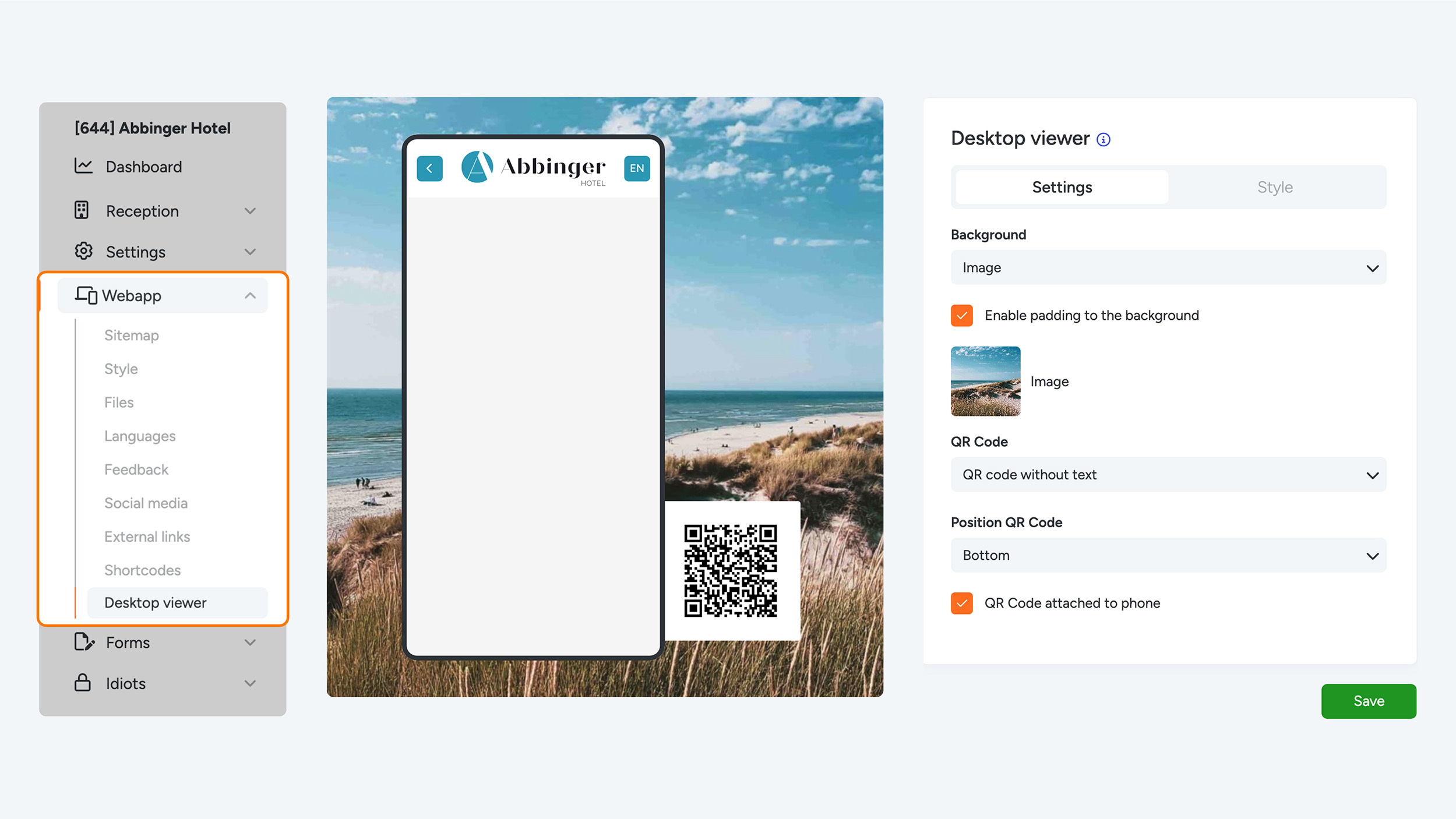
Task: Open Sitemap in Webapp submenu
Action: point(132,336)
